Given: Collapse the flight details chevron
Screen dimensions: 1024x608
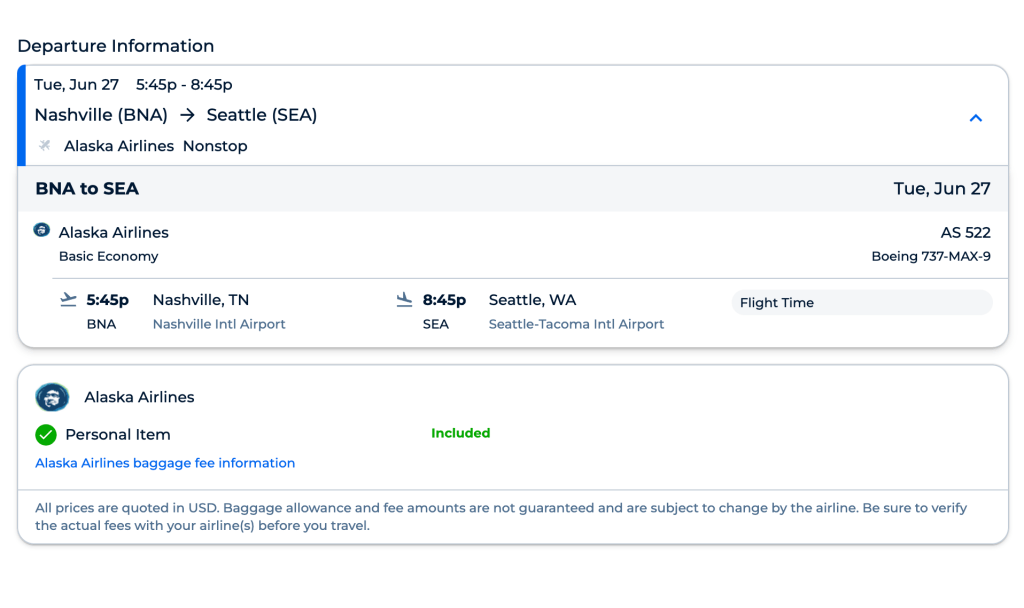Looking at the screenshot, I should tap(976, 118).
